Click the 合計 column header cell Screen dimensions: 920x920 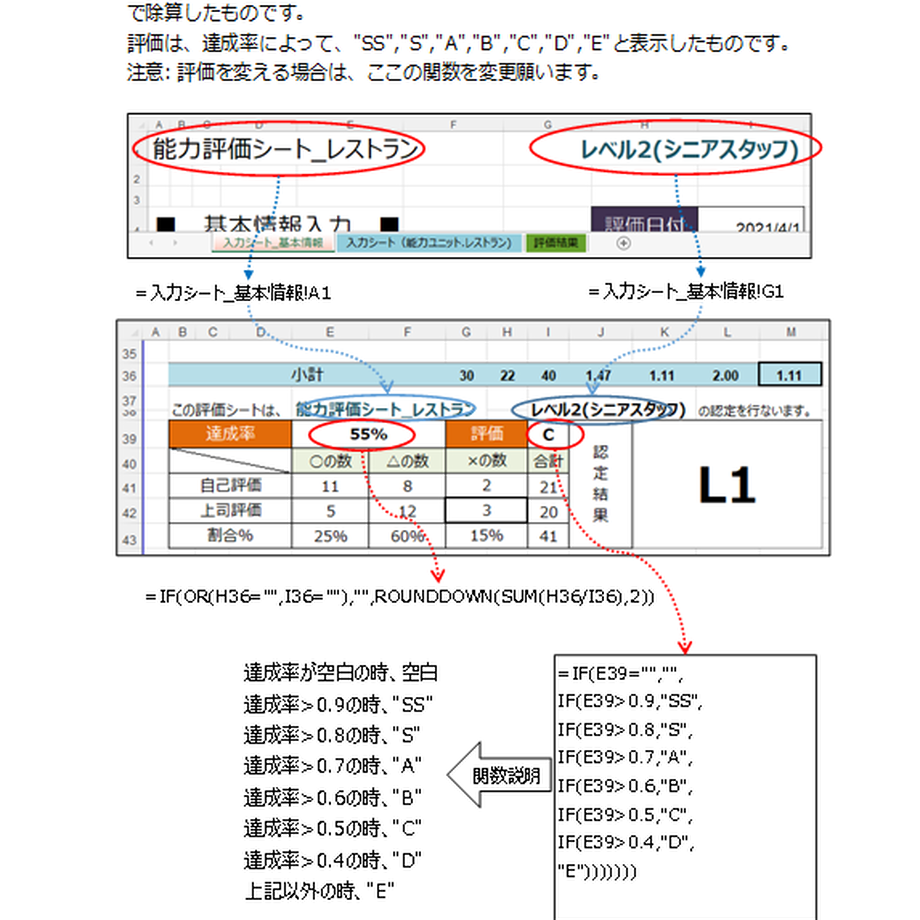tap(548, 461)
